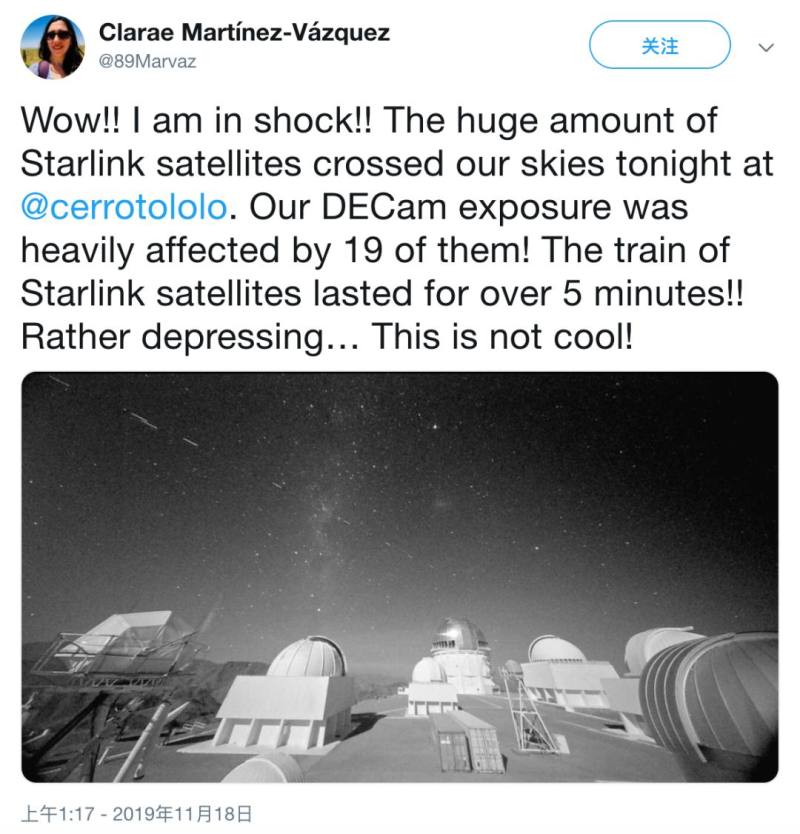Open the @cerrotololo mention link
This screenshot has width=800, height=834.
click(x=124, y=207)
